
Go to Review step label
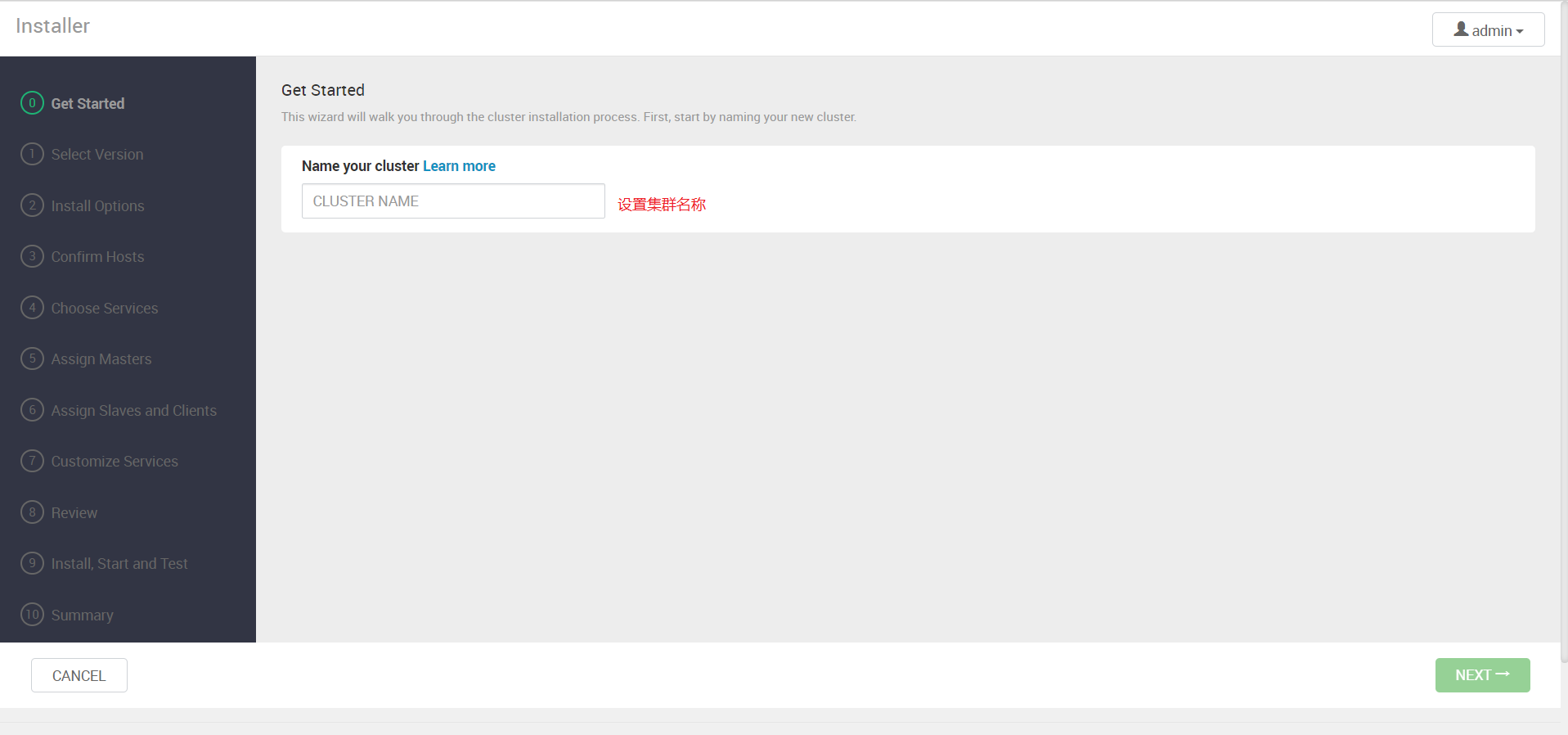point(74,513)
